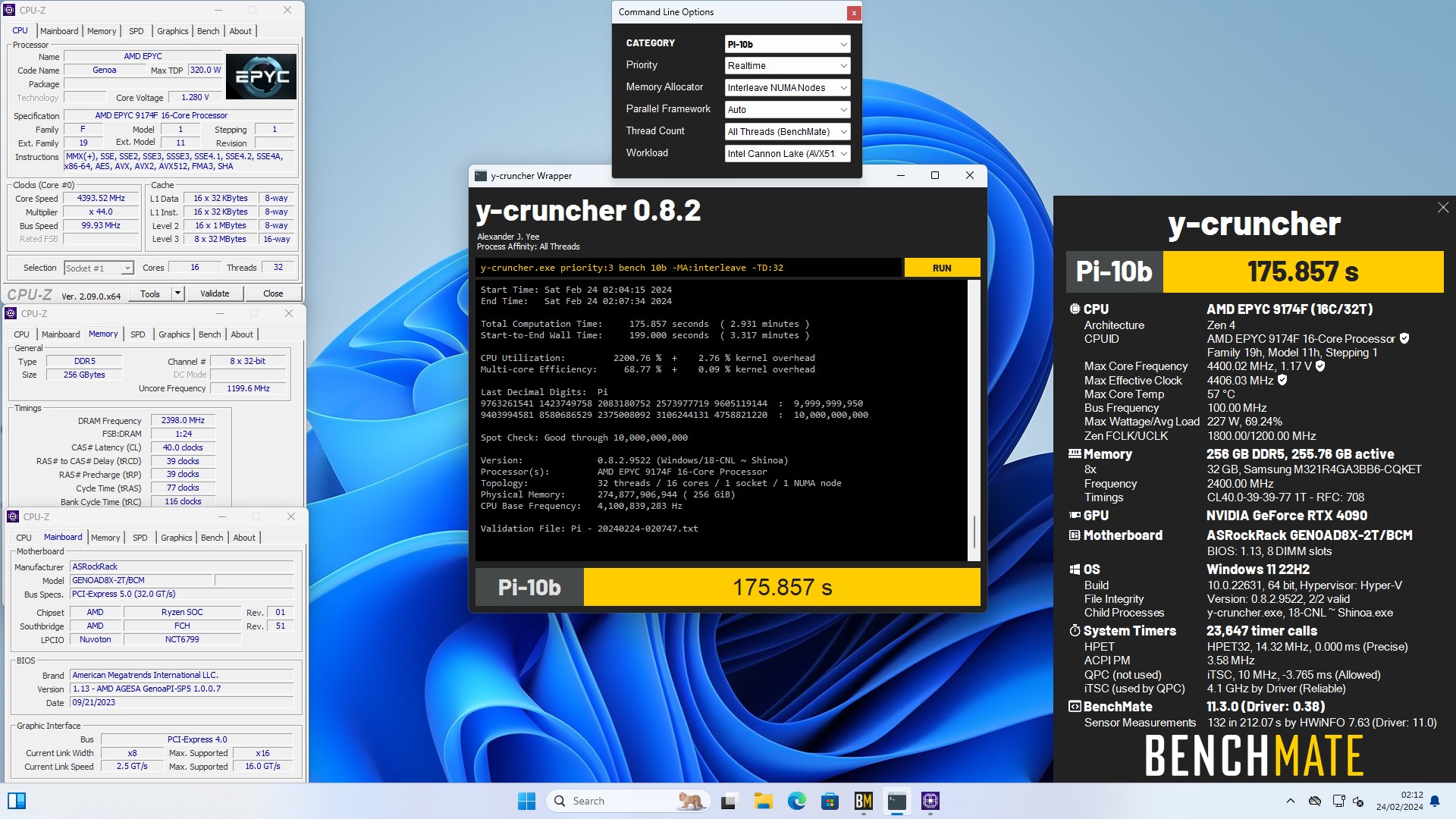Screen dimensions: 1456x819
Task: Click the memory Size value 256 GBytes
Action: click(84, 375)
